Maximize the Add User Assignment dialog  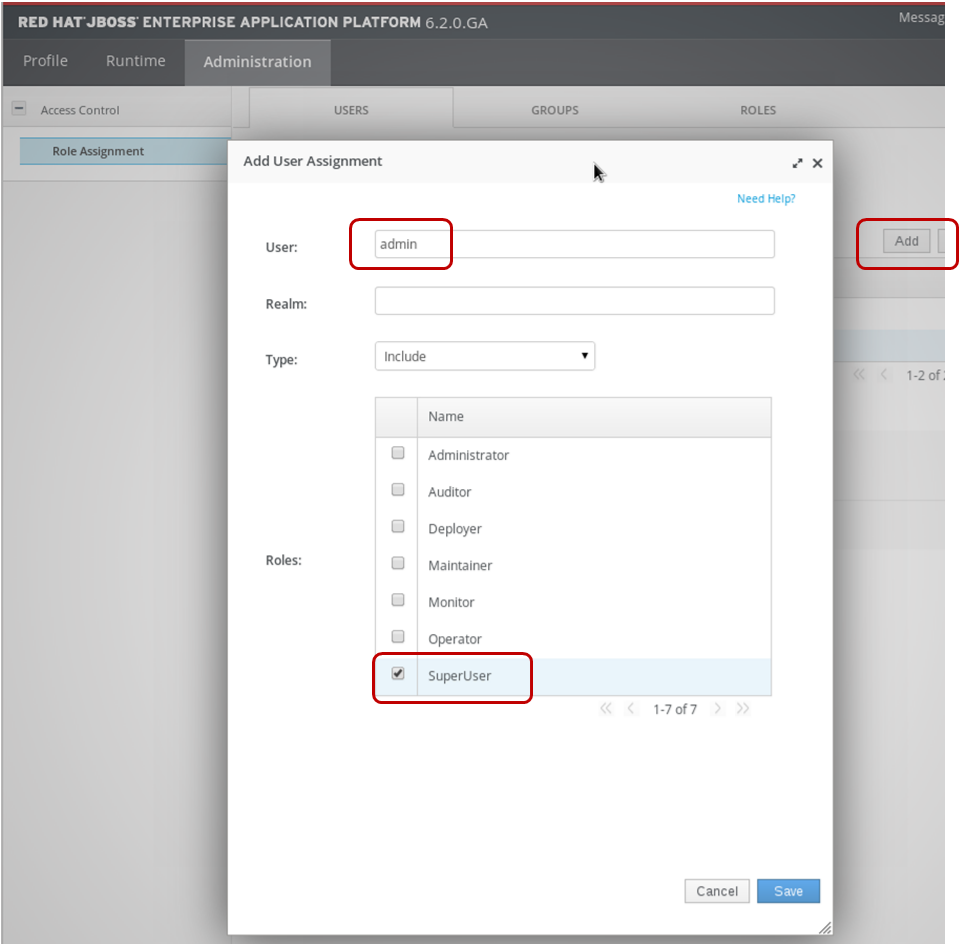click(x=798, y=163)
